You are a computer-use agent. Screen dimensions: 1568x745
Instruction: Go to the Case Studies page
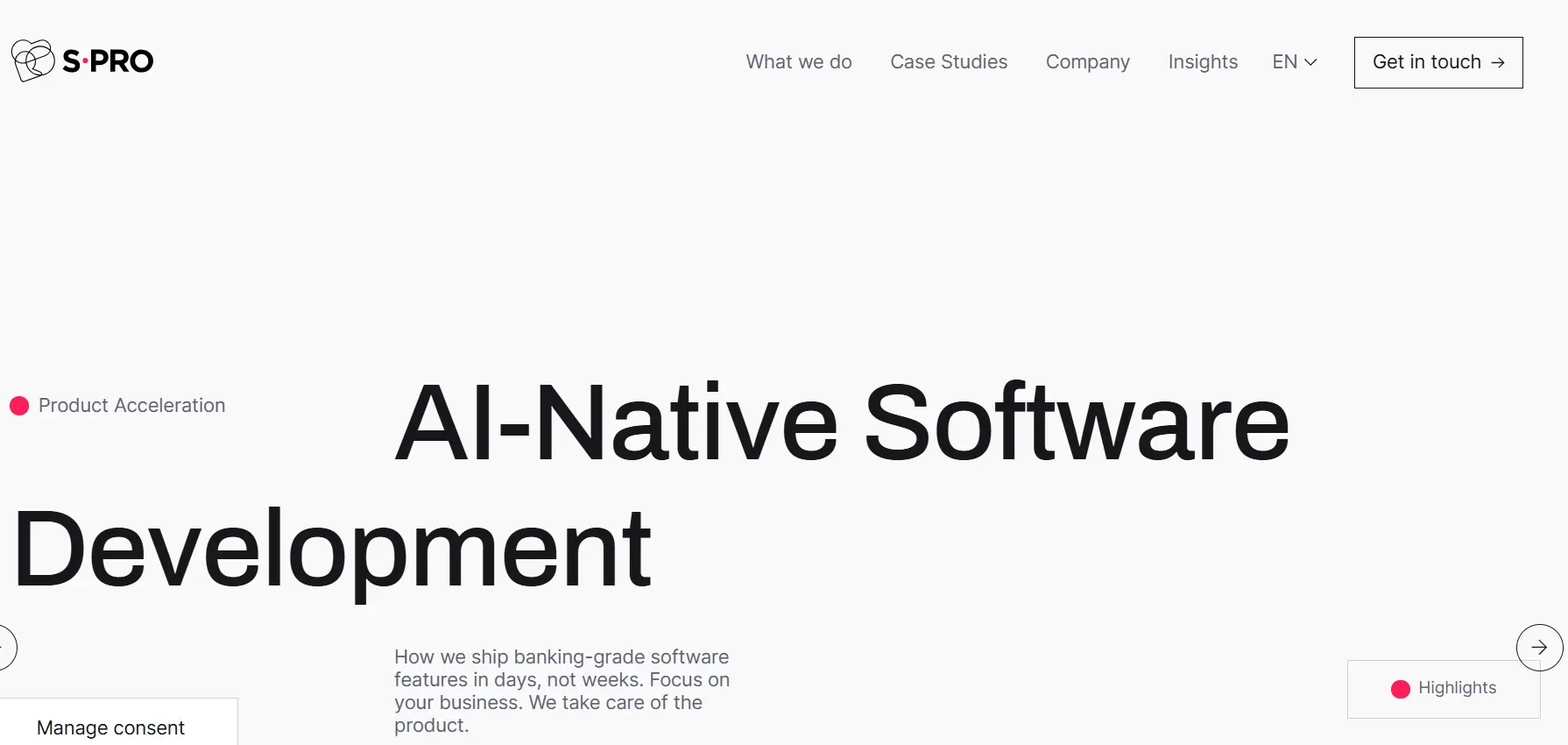click(x=949, y=62)
